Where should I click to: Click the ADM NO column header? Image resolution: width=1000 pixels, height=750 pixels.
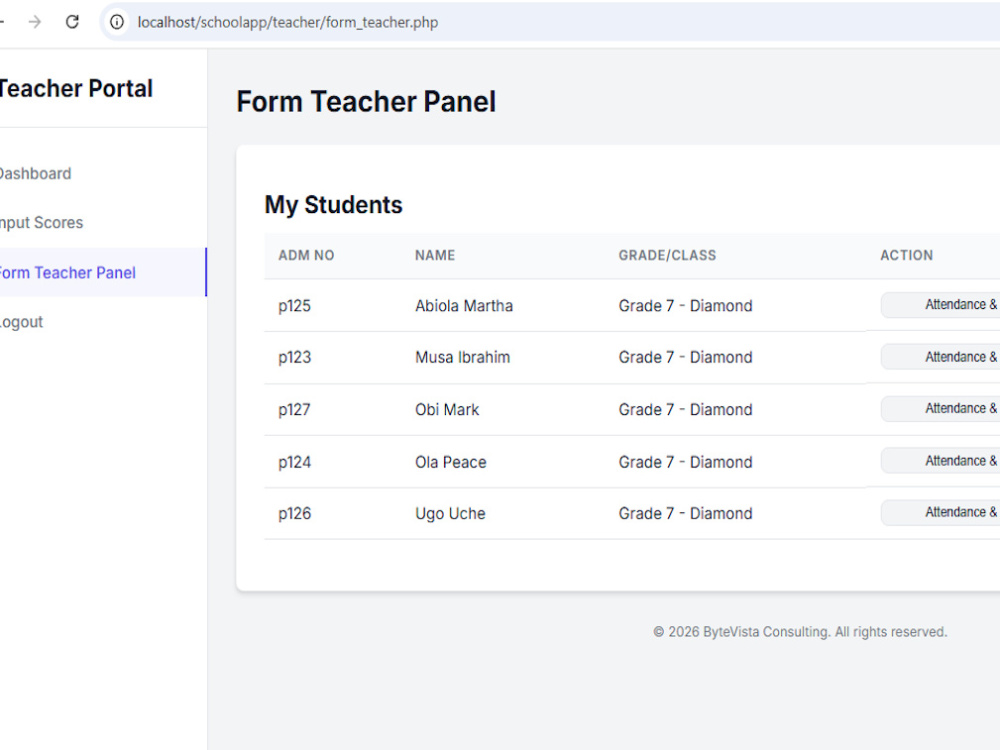306,255
